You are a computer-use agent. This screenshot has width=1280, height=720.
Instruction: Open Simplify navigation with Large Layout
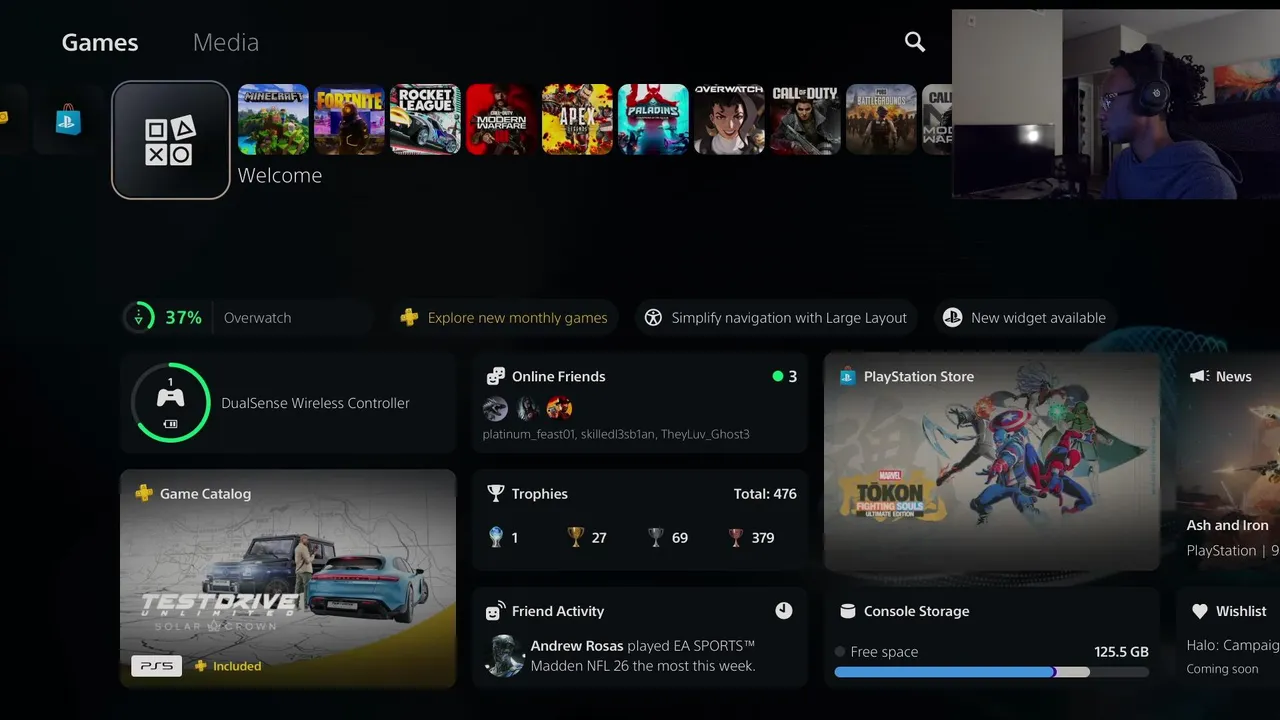pos(776,318)
